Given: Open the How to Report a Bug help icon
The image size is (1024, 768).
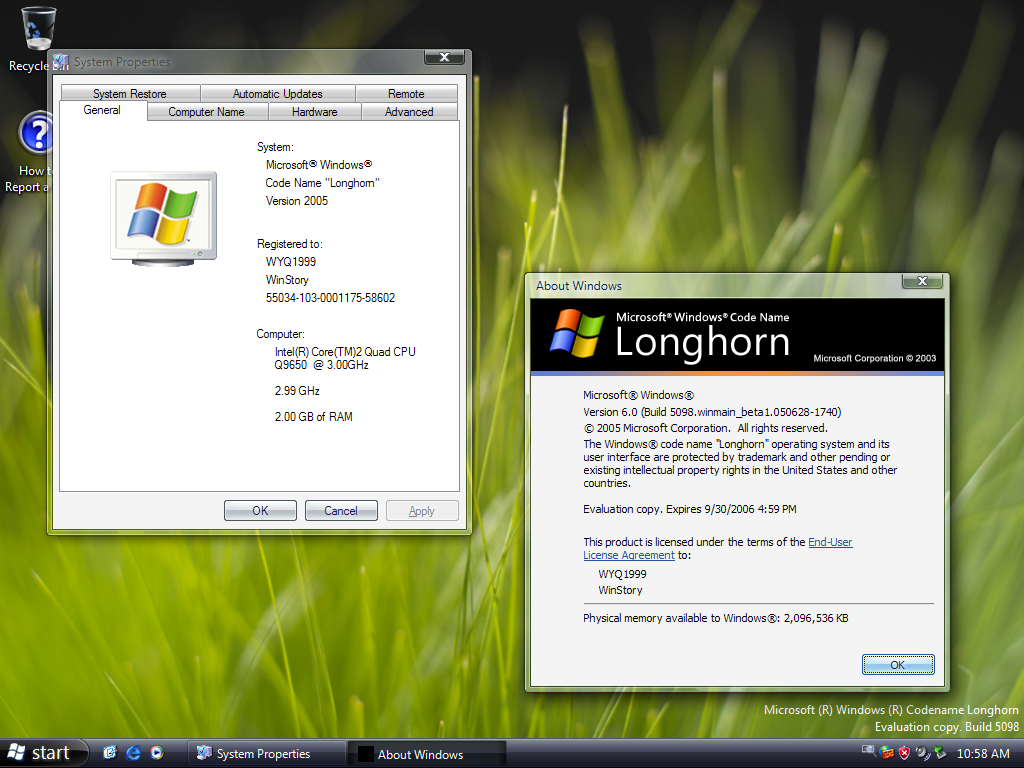Looking at the screenshot, I should click(x=35, y=133).
